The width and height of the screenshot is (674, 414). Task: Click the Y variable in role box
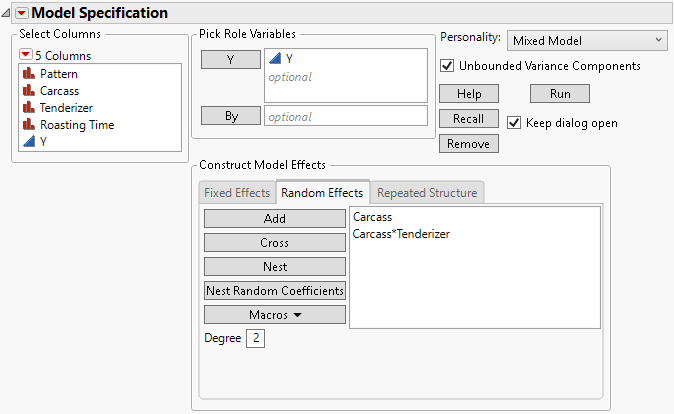coord(289,59)
